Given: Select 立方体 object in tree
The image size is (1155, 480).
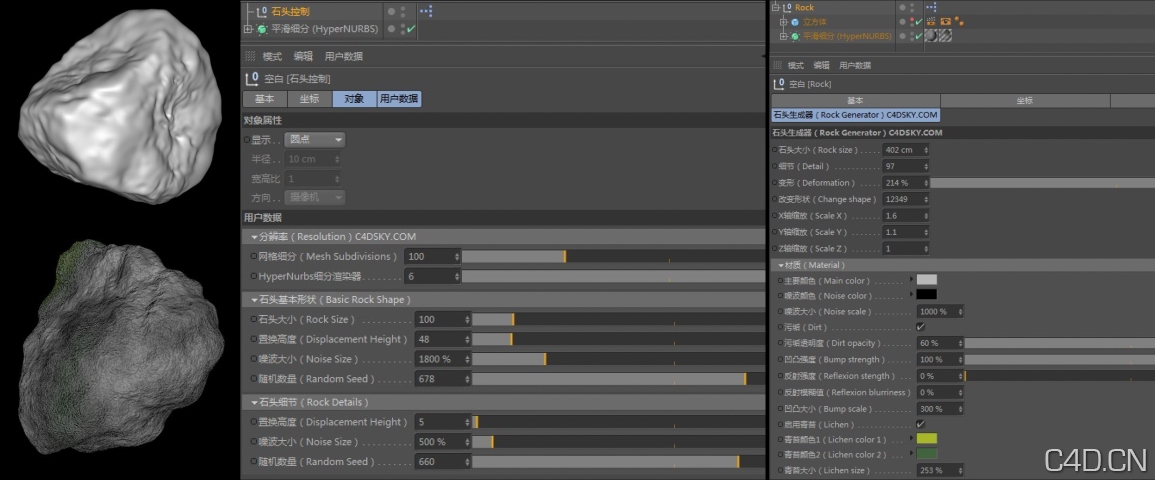Looking at the screenshot, I should 814,22.
